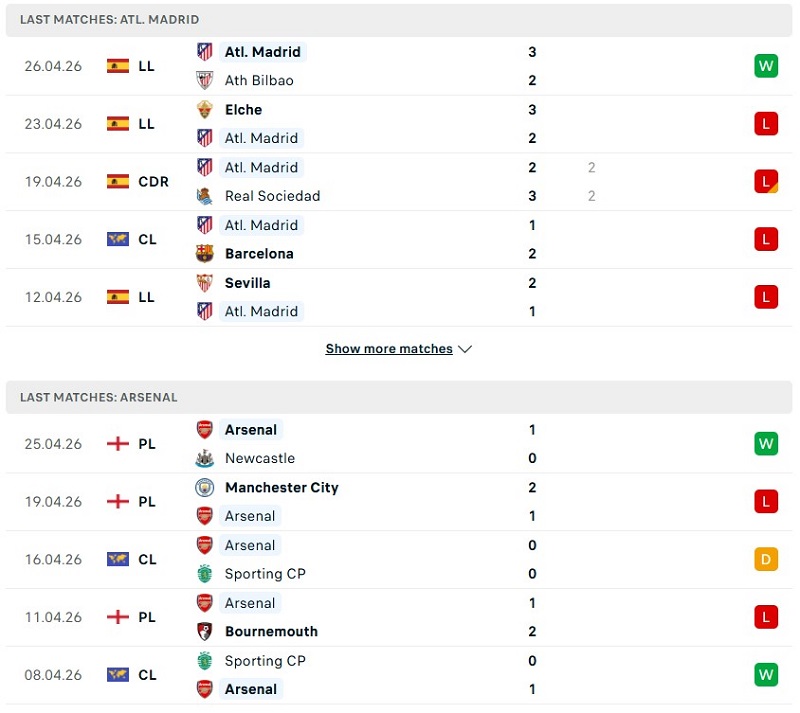Click the Ath Bilbao club crest icon
The image size is (800, 713).
click(x=205, y=80)
